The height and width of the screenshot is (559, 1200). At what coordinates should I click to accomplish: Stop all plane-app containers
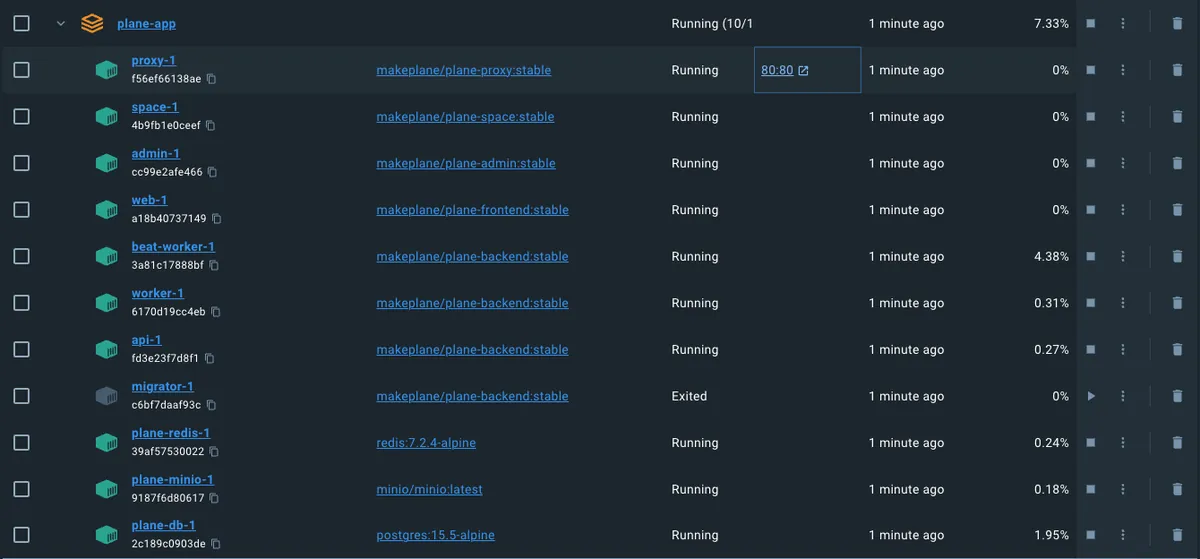[x=1091, y=24]
